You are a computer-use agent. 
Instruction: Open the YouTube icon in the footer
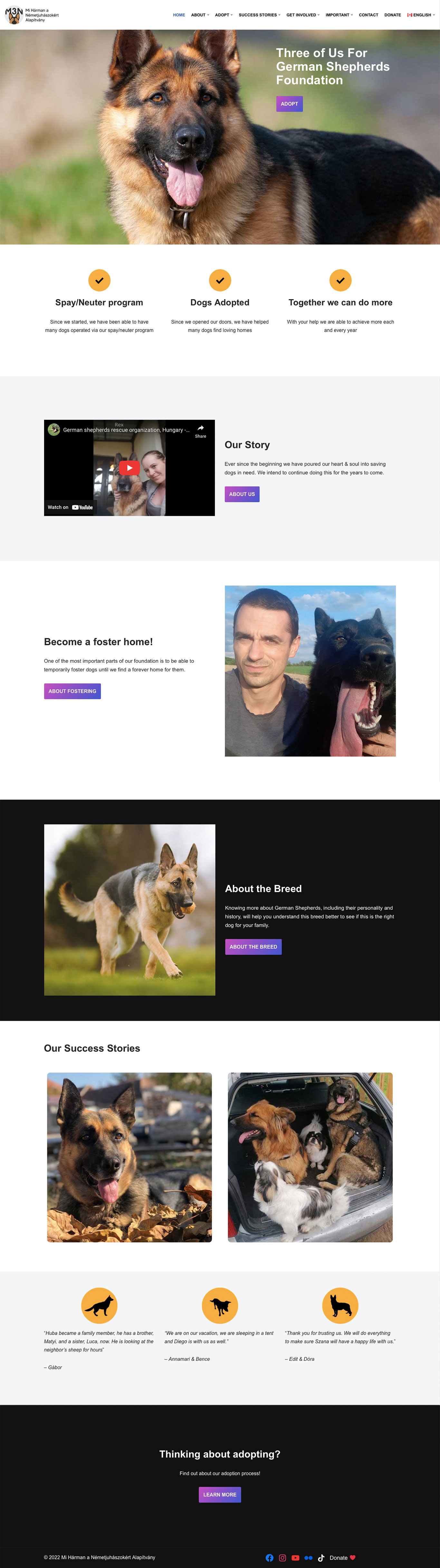tap(295, 1558)
